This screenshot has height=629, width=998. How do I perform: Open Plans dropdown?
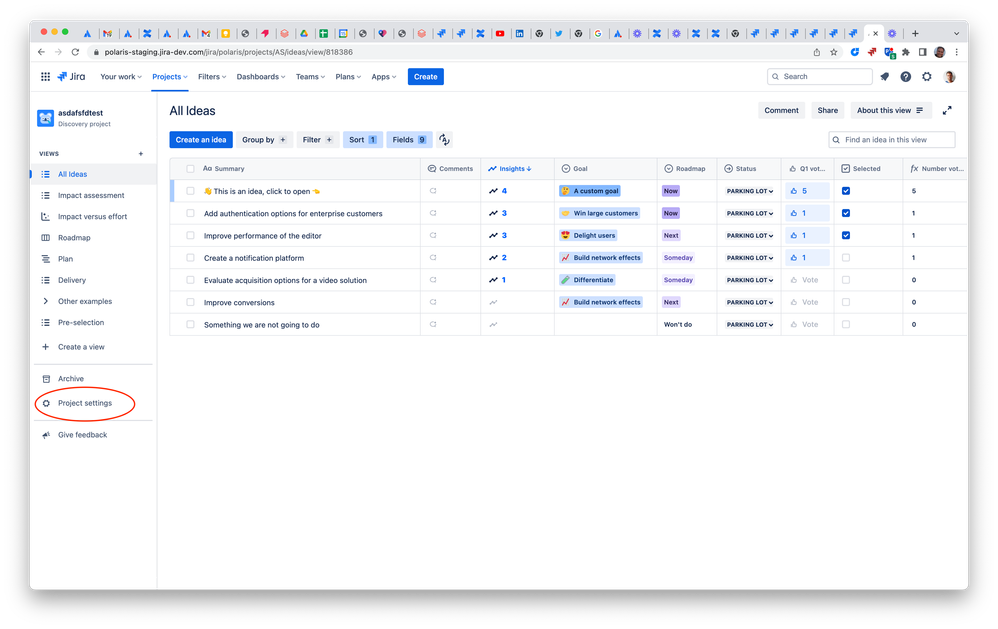pyautogui.click(x=348, y=76)
